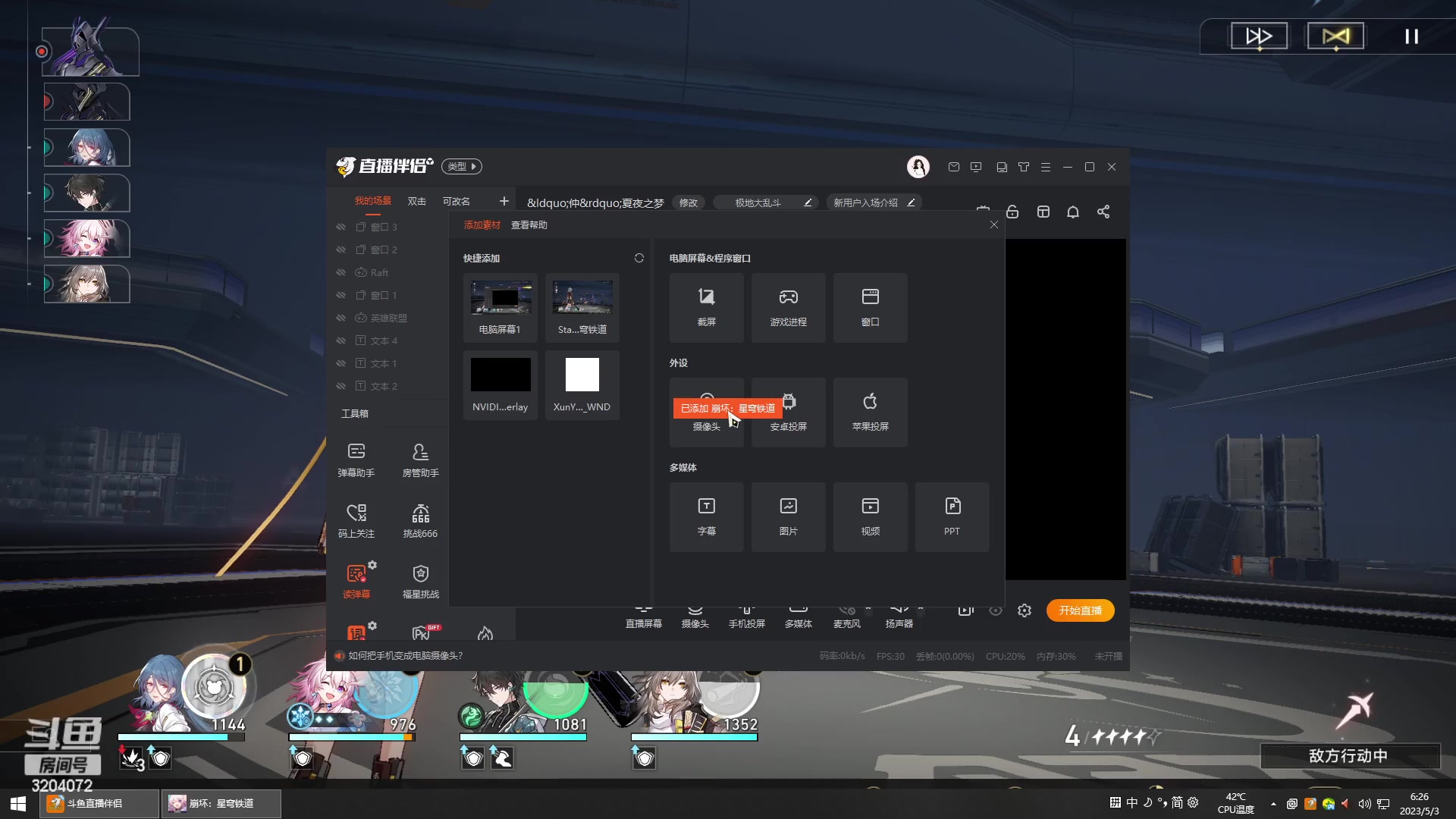Show hidden system tray icons
This screenshot has width=1456, height=819.
pos(1273,804)
